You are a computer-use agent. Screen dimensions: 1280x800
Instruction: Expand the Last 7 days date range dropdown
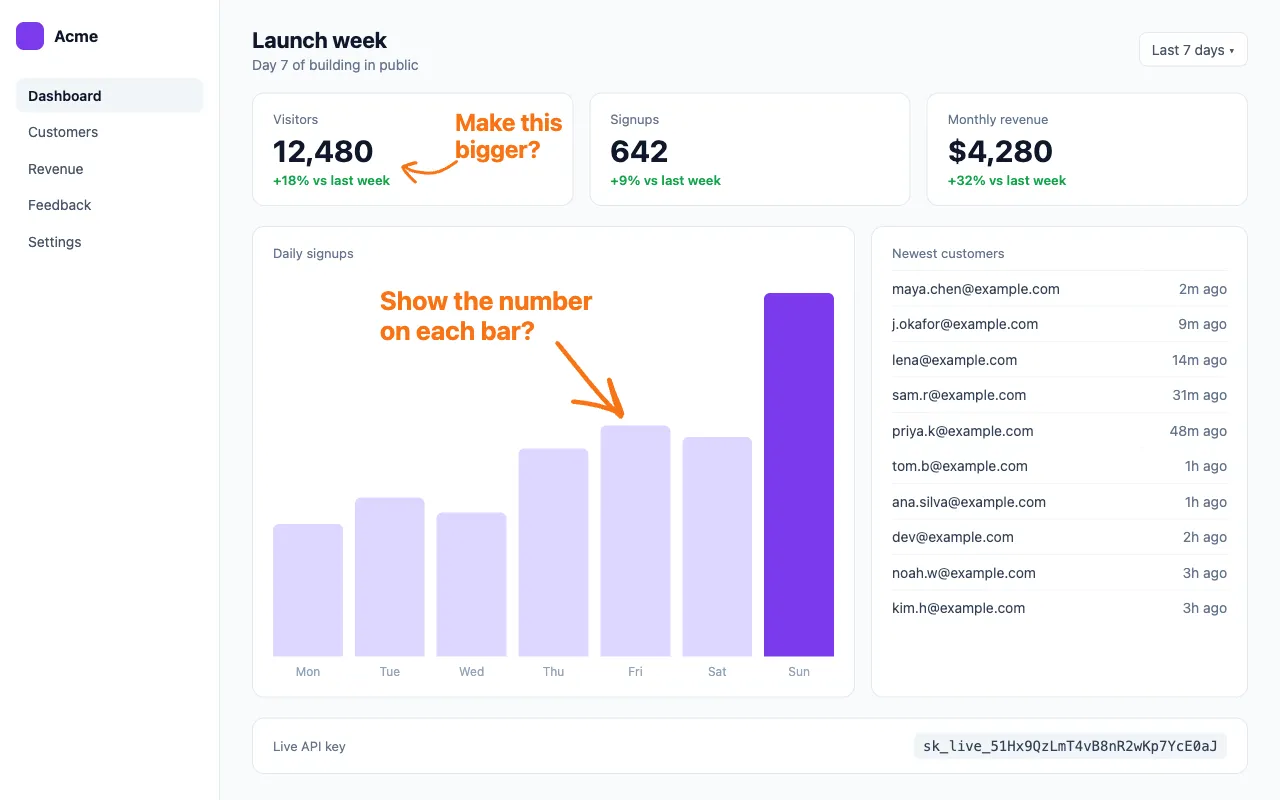(x=1193, y=50)
